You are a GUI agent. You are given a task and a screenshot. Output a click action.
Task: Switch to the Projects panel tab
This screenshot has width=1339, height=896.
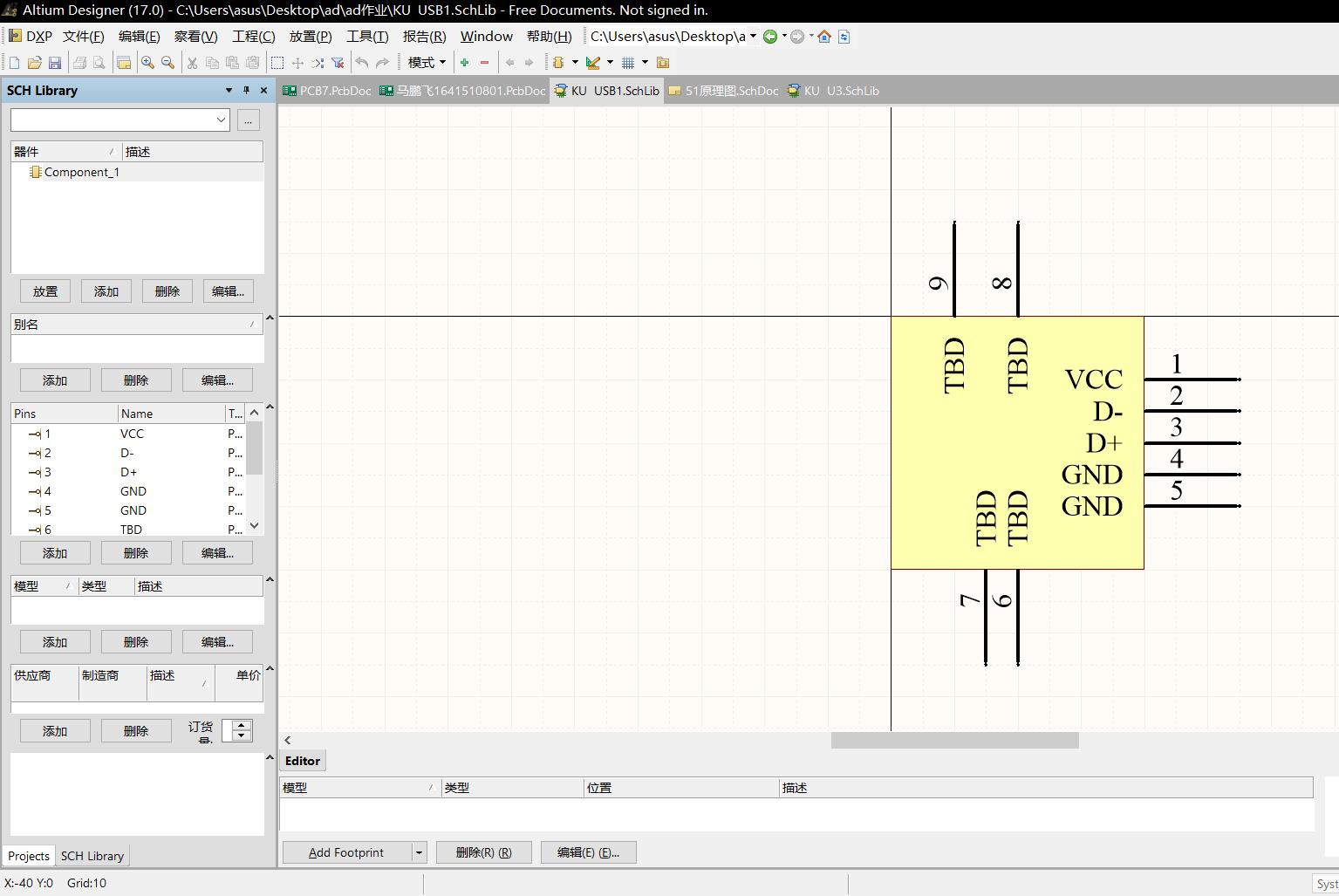tap(29, 856)
